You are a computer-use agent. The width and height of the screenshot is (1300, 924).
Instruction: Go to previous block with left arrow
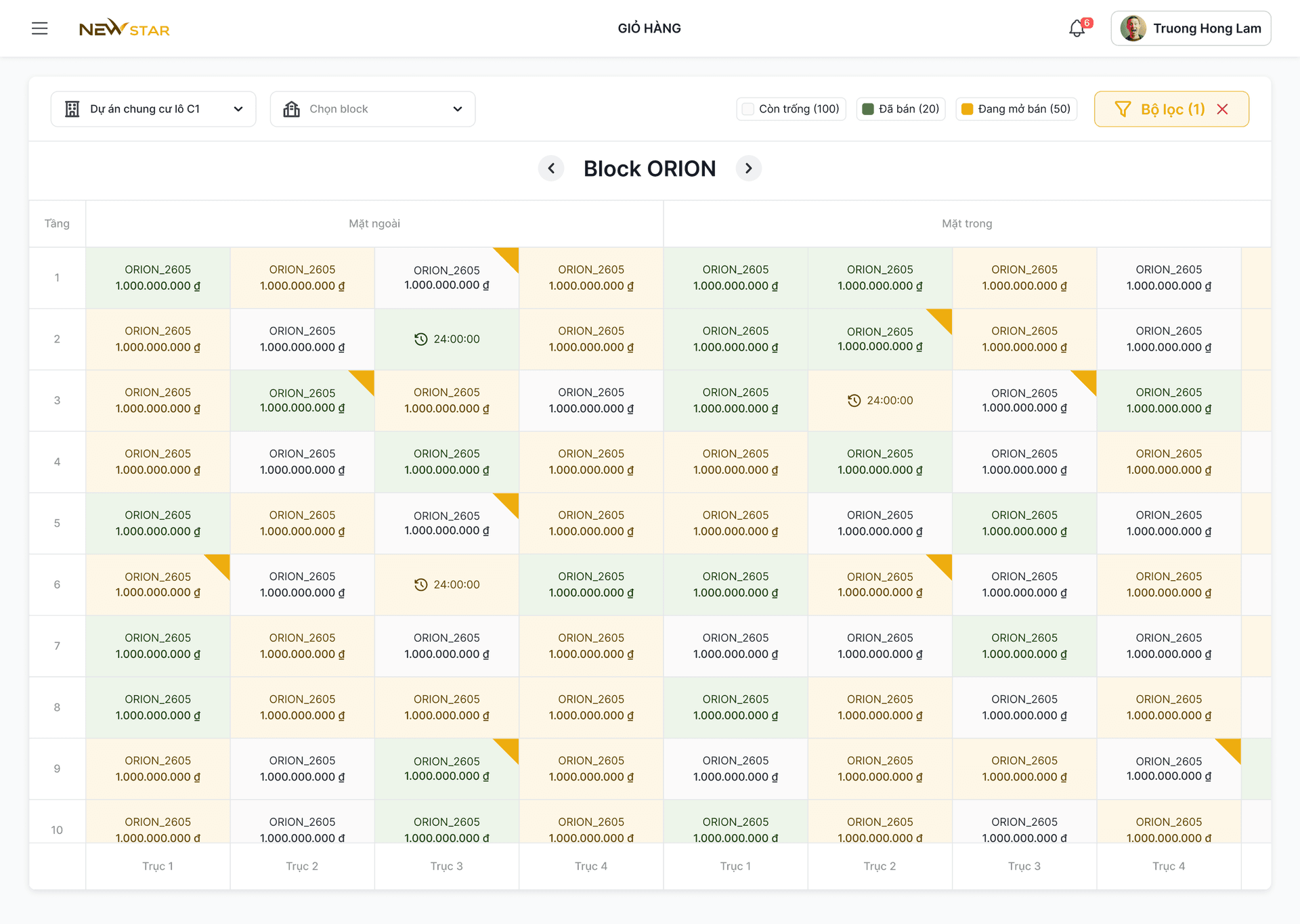coord(551,169)
